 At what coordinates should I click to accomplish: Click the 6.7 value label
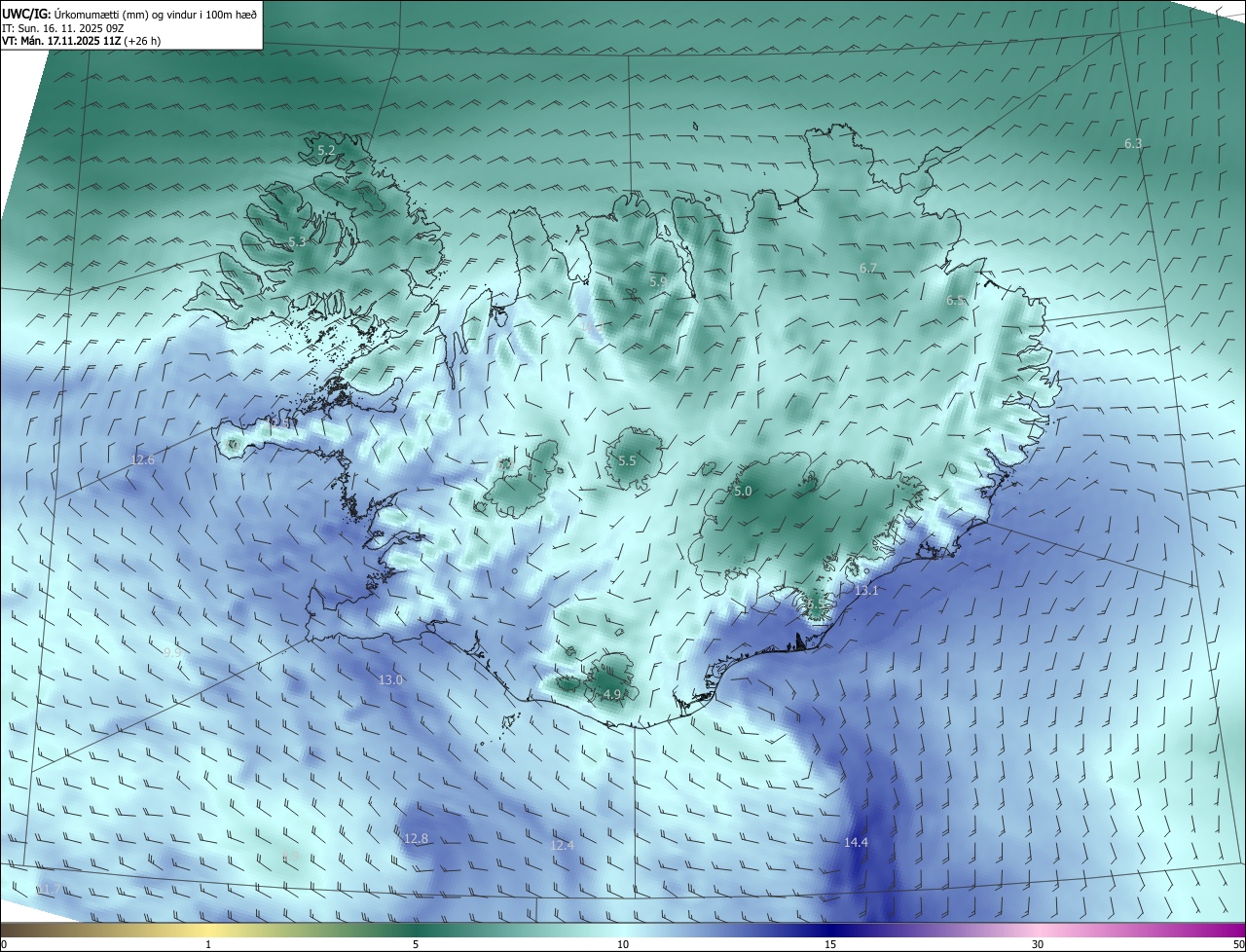pyautogui.click(x=868, y=268)
